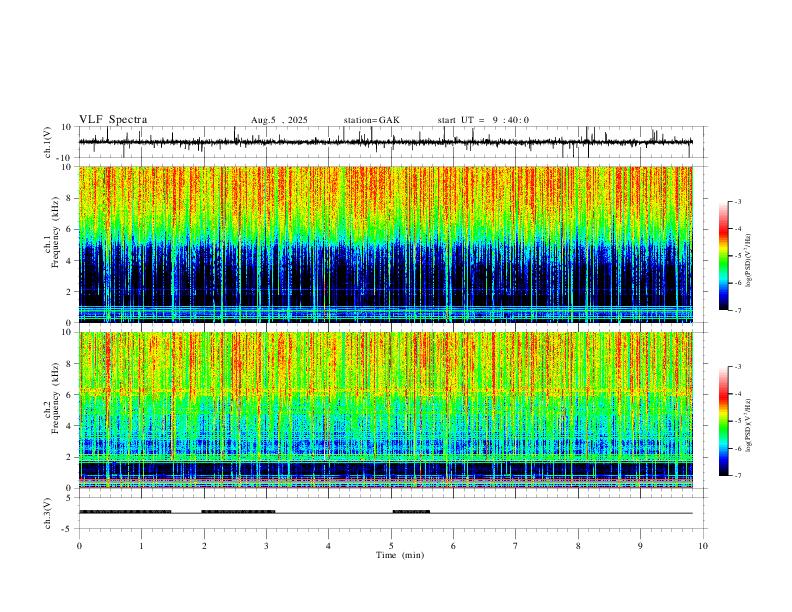
Task: Click the "ch.1(V)" waveform axis label
Action: (48, 142)
